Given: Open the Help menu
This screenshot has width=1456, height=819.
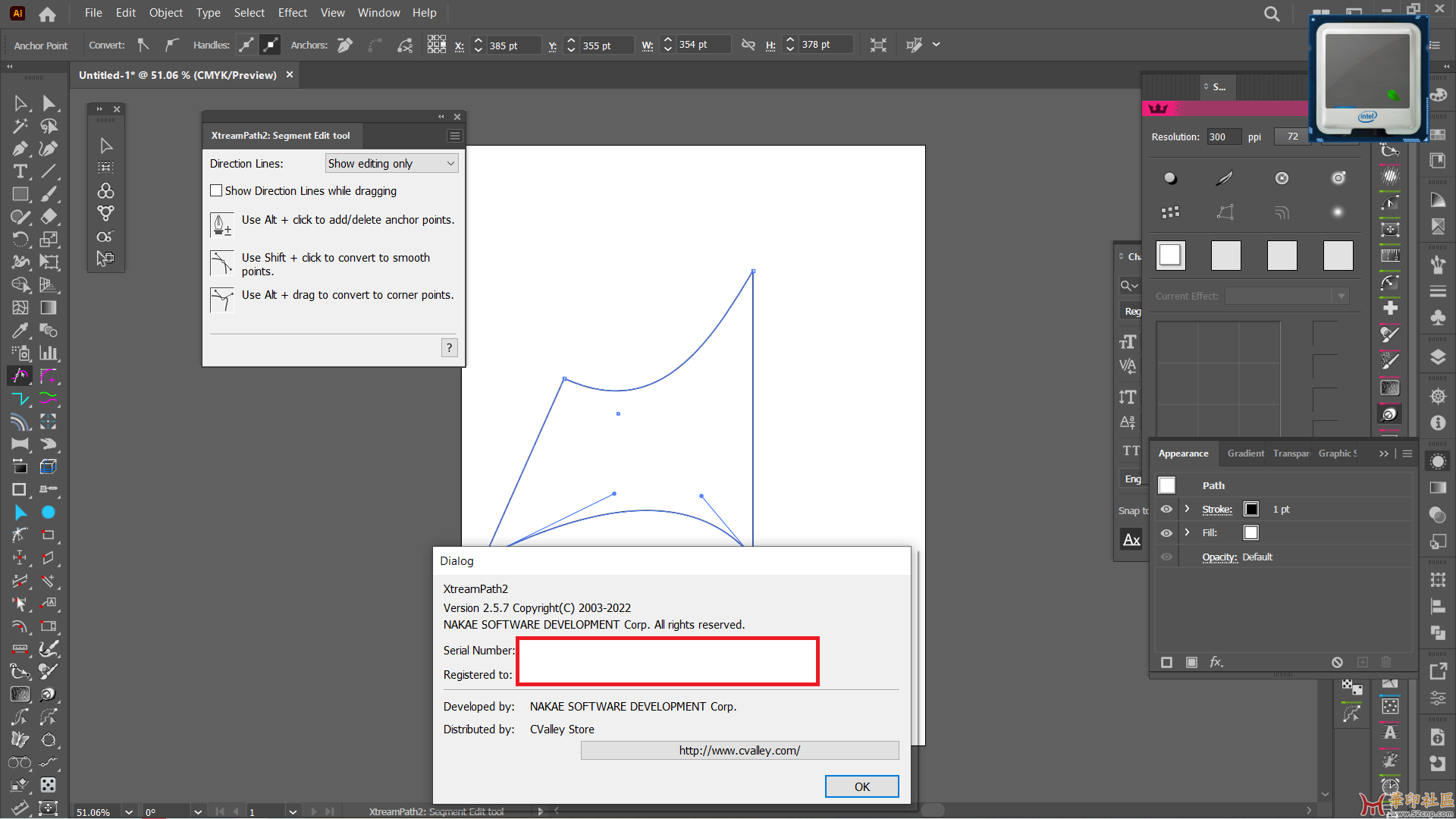Looking at the screenshot, I should pos(425,13).
